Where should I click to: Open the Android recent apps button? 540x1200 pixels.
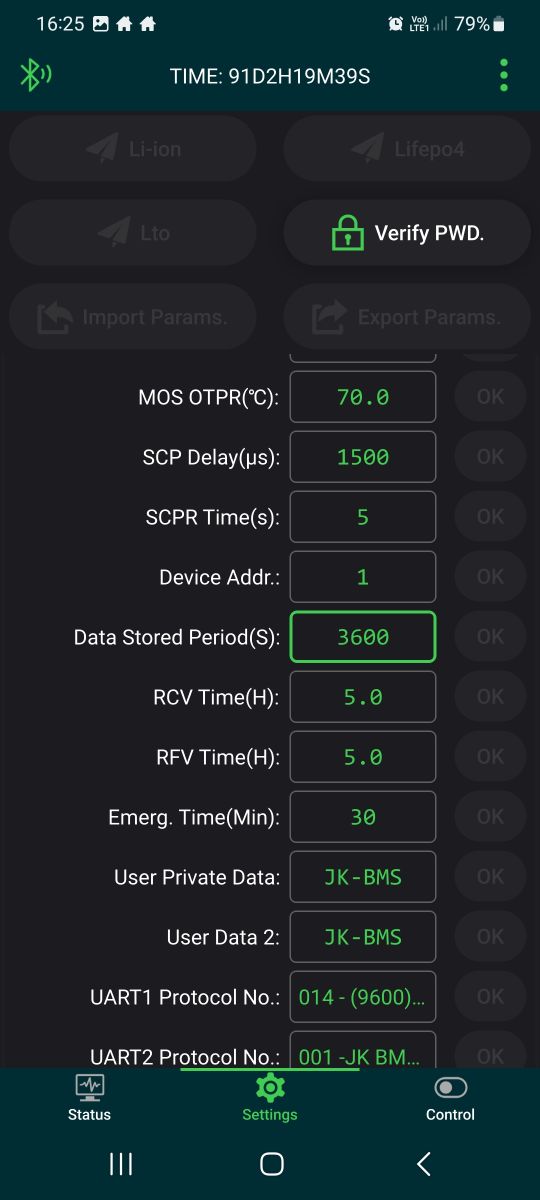point(121,1163)
